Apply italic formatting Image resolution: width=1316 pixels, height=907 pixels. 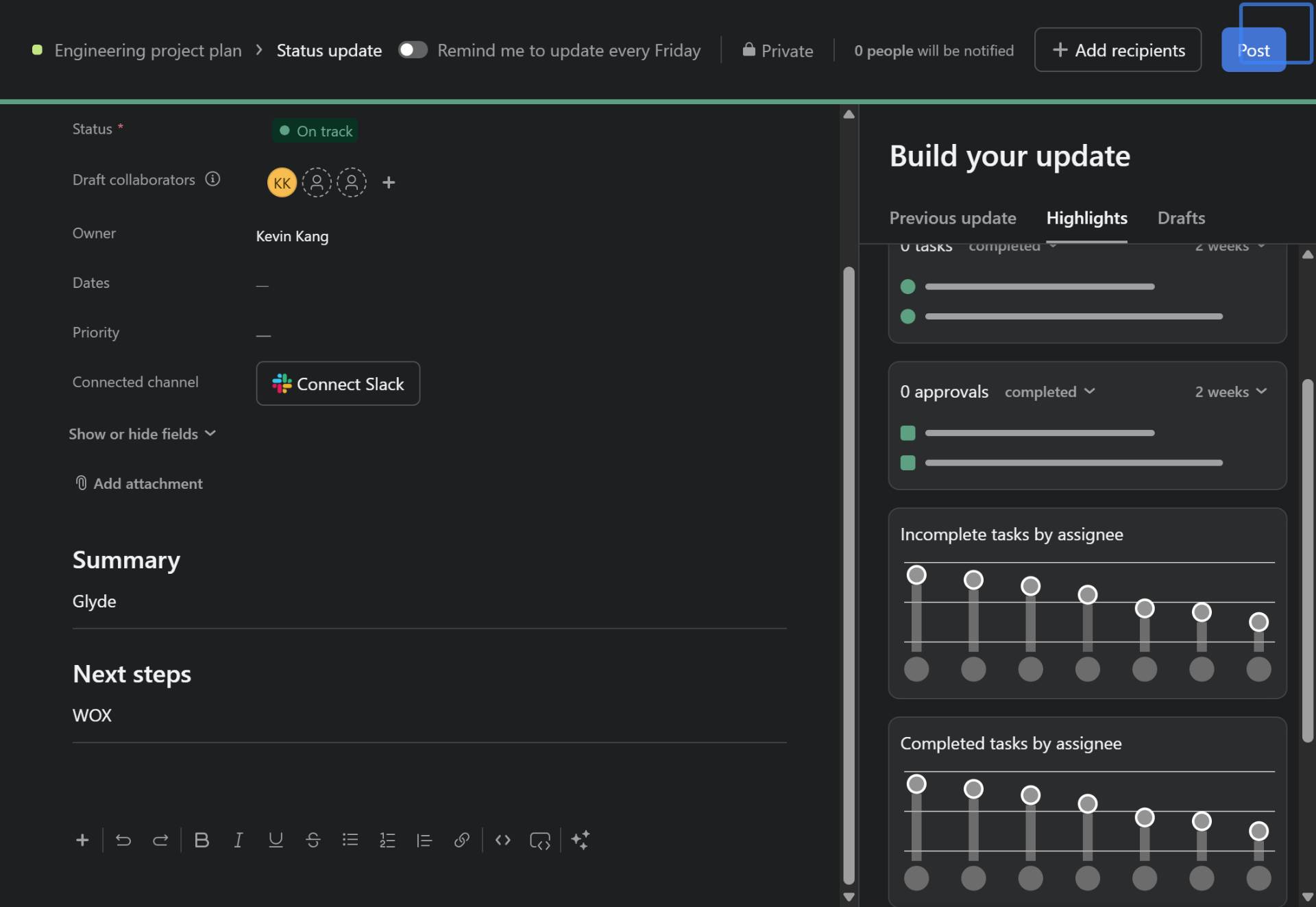pos(238,840)
